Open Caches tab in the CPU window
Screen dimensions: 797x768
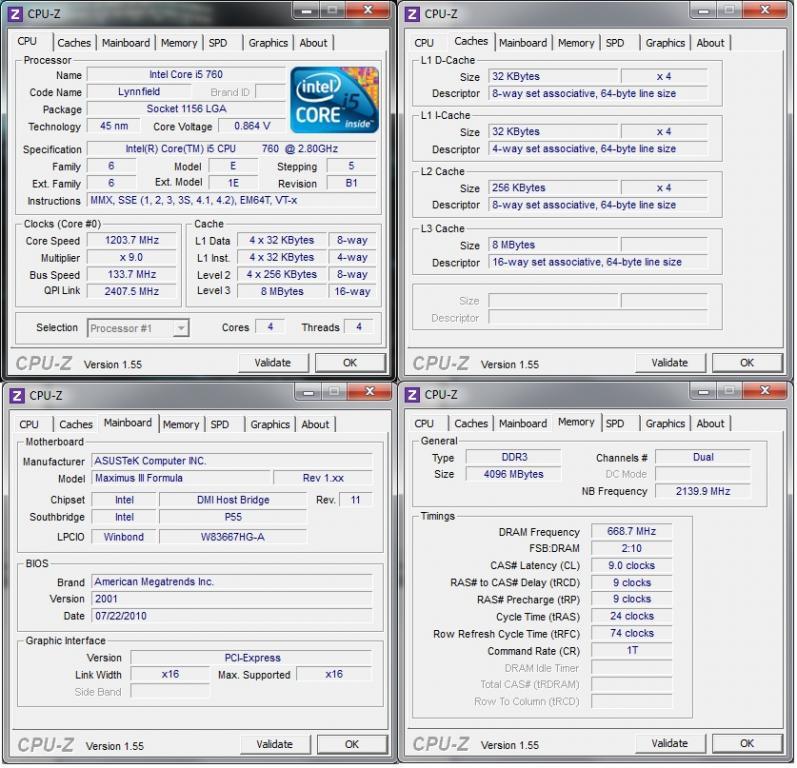click(74, 43)
